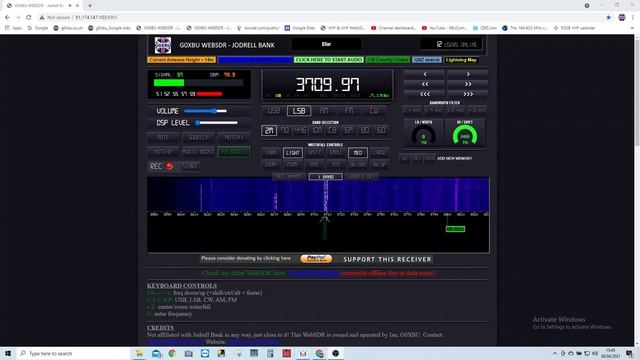The width and height of the screenshot is (640, 360).
Task: Select the G0XBU WEBSDR browser tab
Action: (41, 6)
